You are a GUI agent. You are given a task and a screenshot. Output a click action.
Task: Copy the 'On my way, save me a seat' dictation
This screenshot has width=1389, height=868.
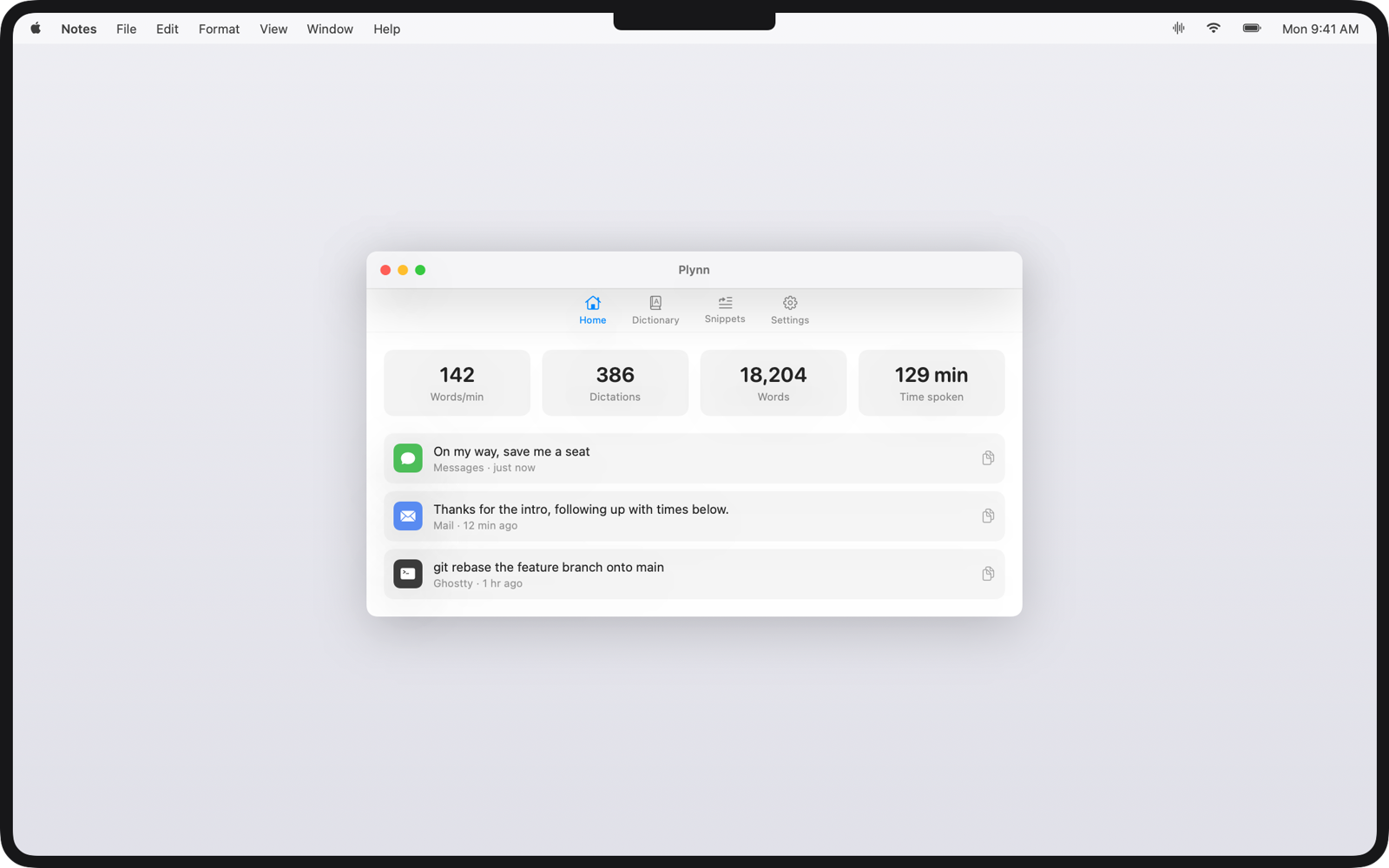[988, 458]
